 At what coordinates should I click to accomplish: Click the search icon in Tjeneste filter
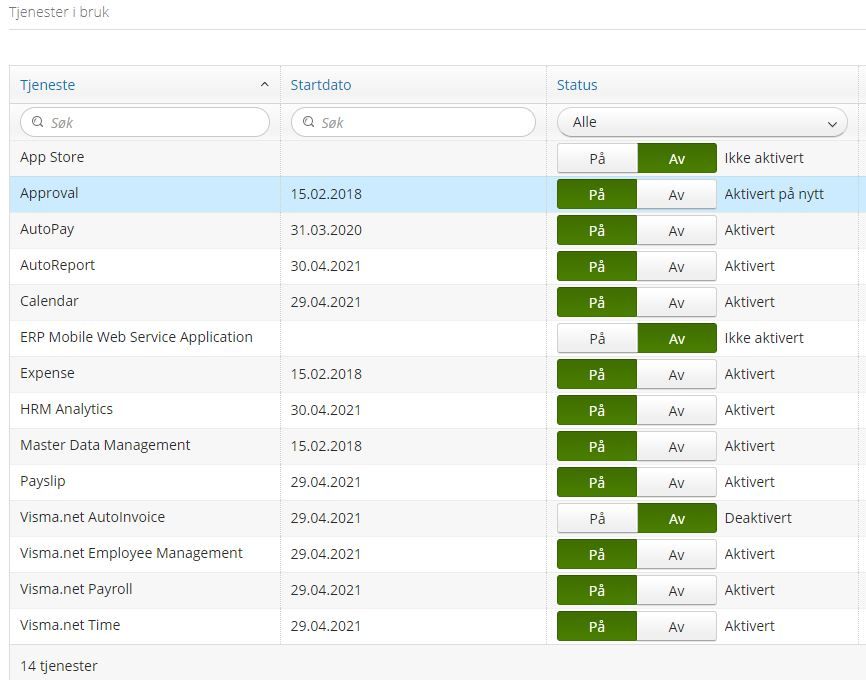(38, 122)
